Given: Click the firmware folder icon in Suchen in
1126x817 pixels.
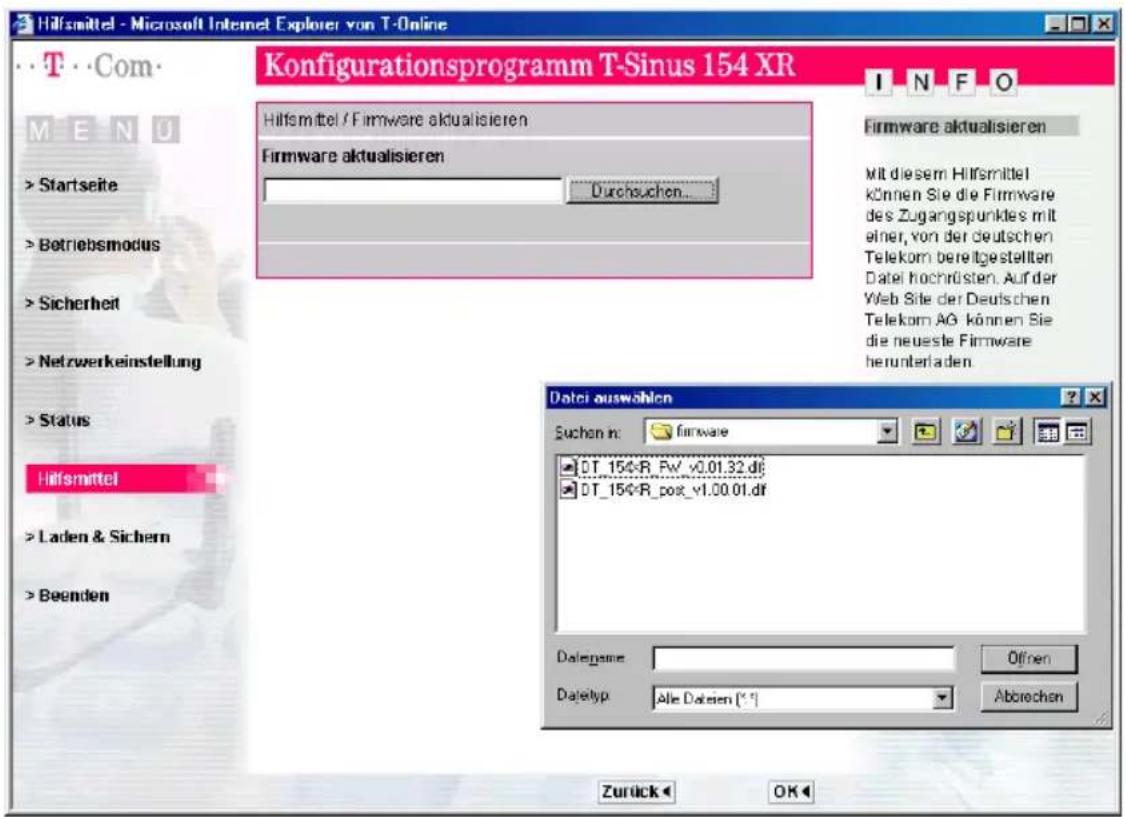Looking at the screenshot, I should 661,431.
